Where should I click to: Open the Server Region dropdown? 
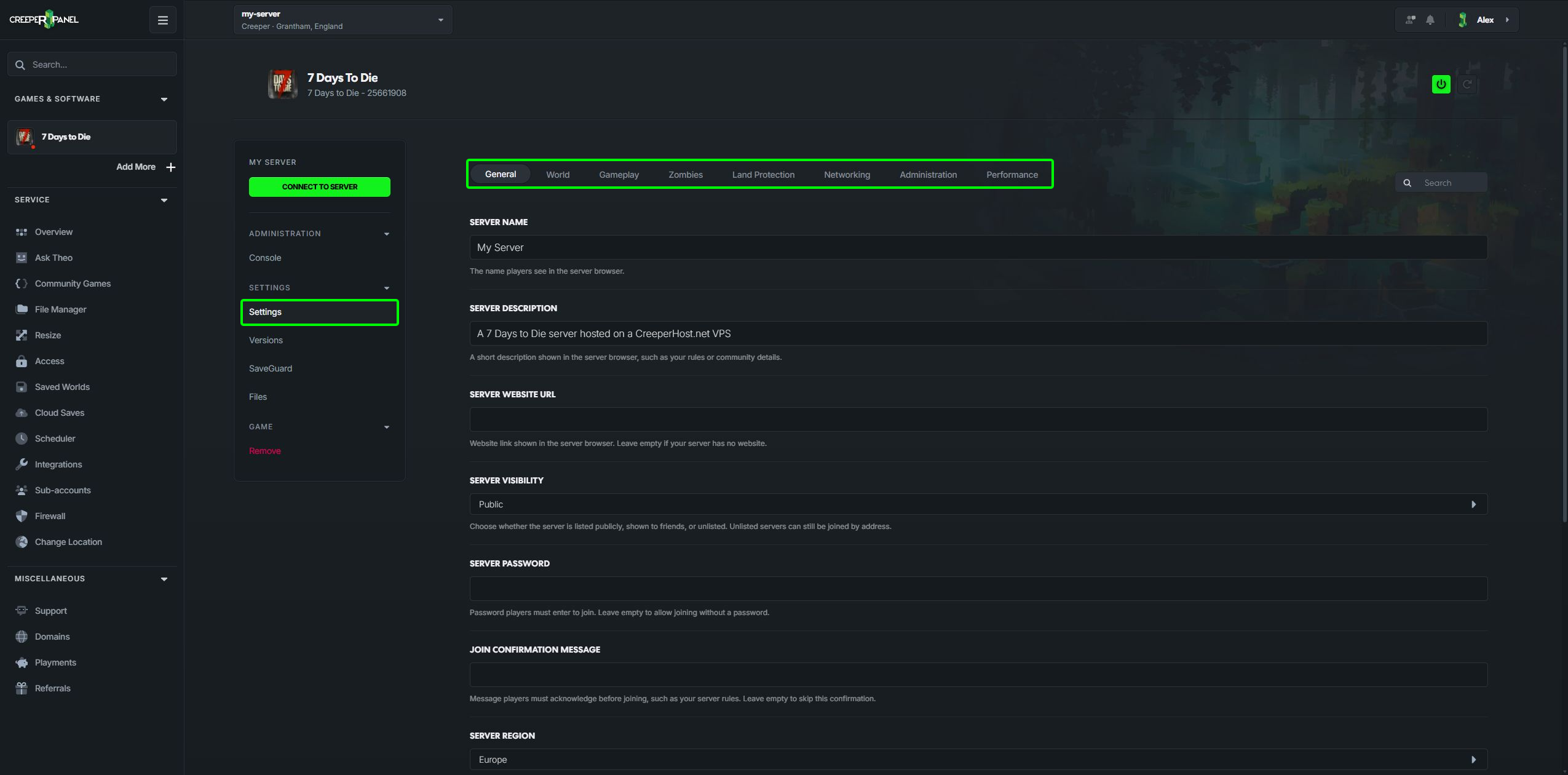(978, 760)
